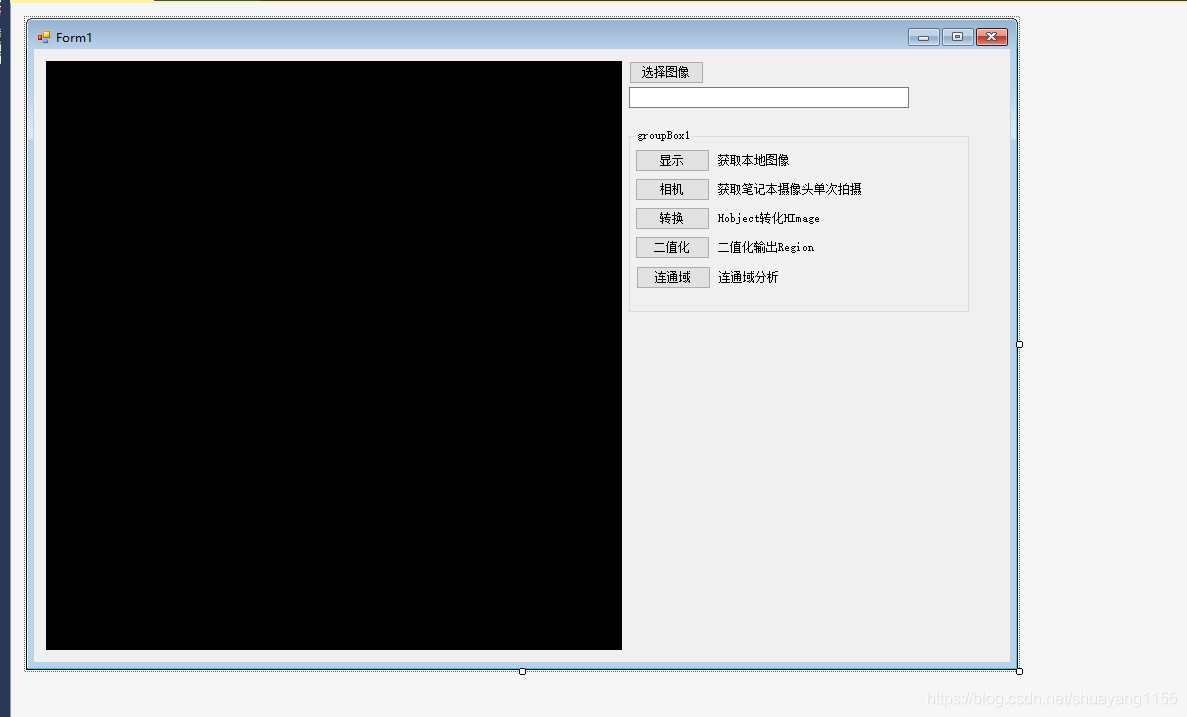Click the bottom-right corner form sizing handle
Screen dimensions: 1187x717
[1020, 672]
